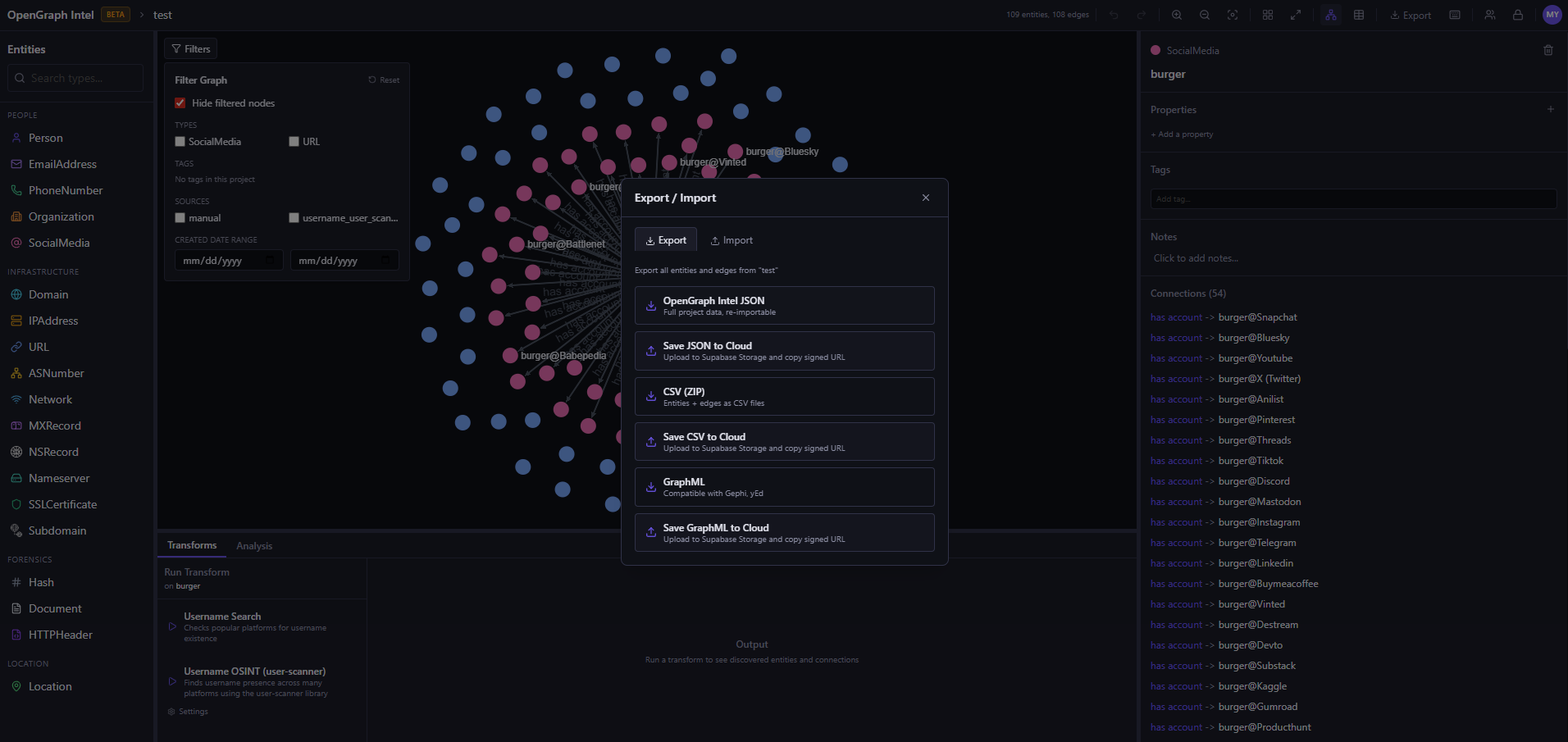This screenshot has width=1568, height=742.
Task: Click the second created date field
Action: (x=344, y=261)
